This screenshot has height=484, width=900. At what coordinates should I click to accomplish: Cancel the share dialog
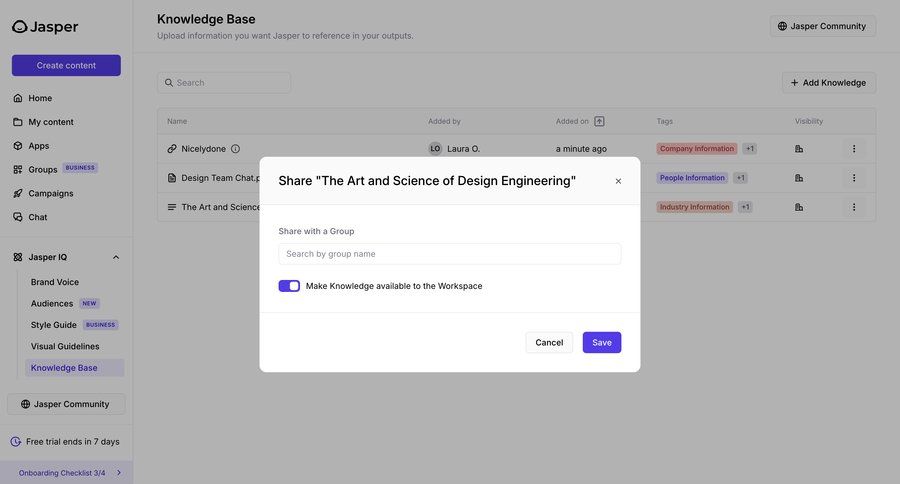[x=549, y=342]
